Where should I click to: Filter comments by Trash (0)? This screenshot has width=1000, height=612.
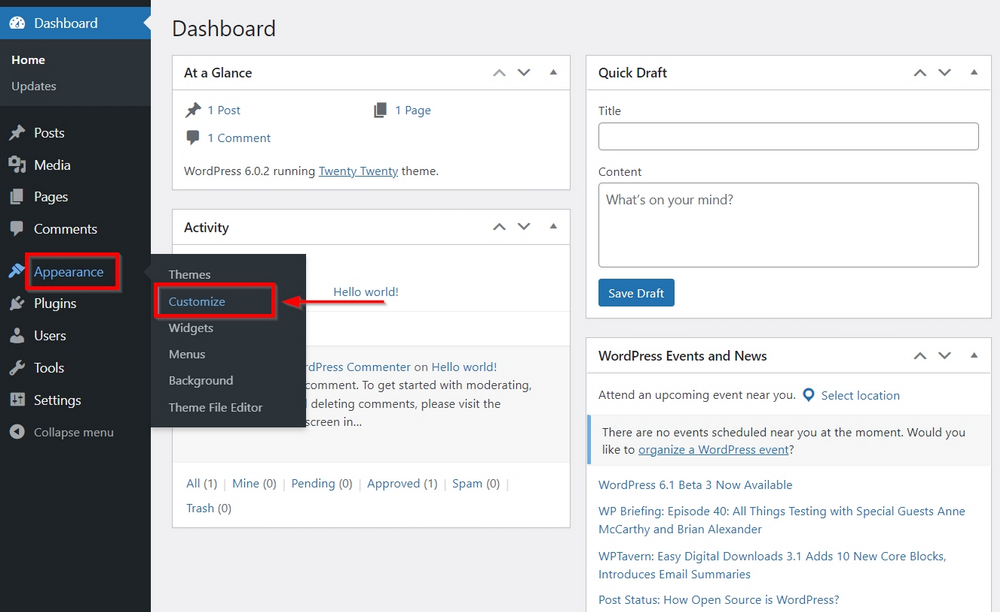point(209,508)
